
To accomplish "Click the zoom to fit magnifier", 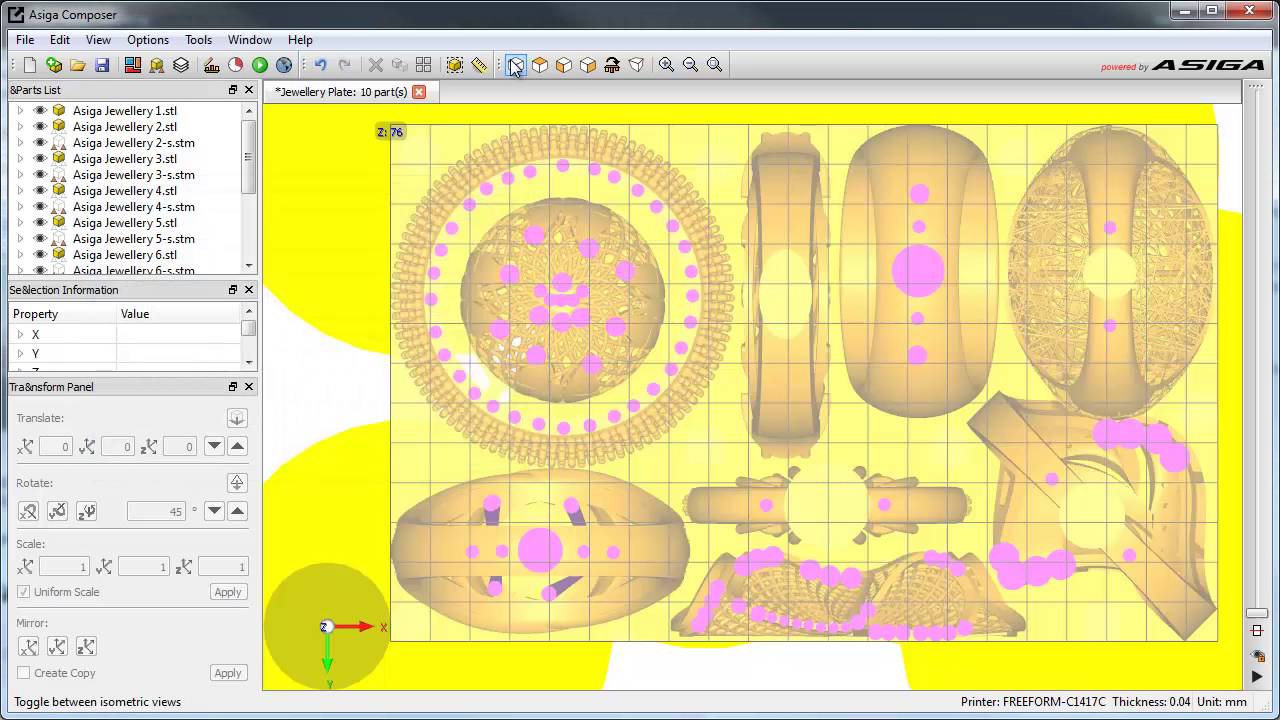I will [x=714, y=65].
